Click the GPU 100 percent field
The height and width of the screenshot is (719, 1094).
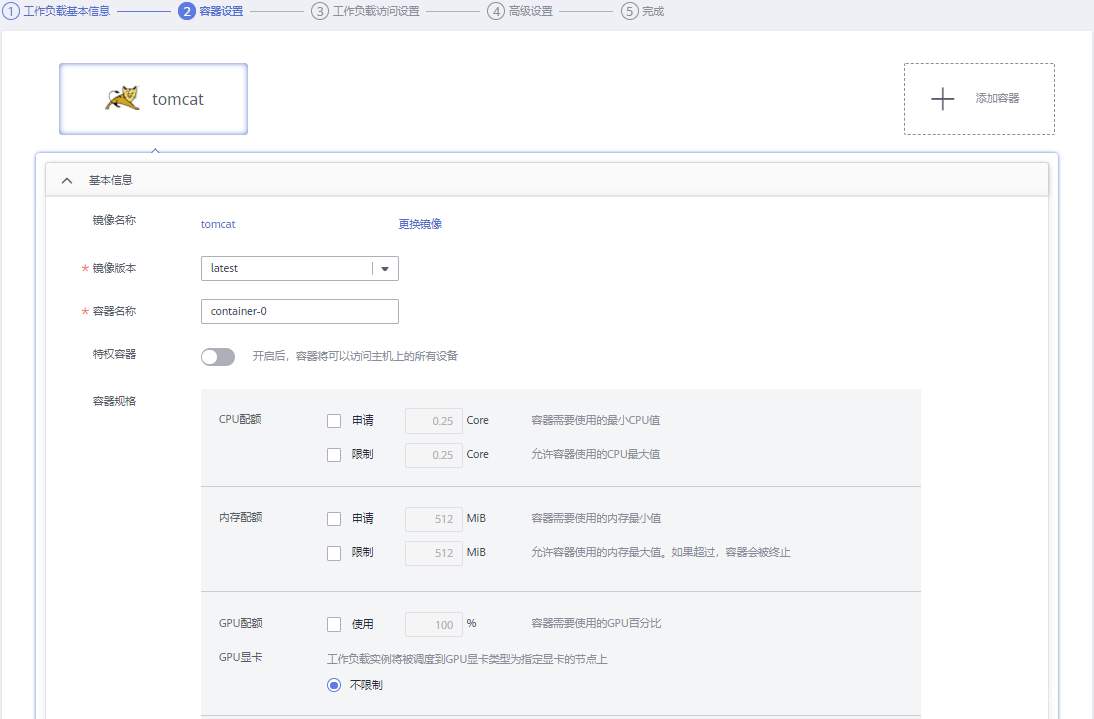pos(433,624)
